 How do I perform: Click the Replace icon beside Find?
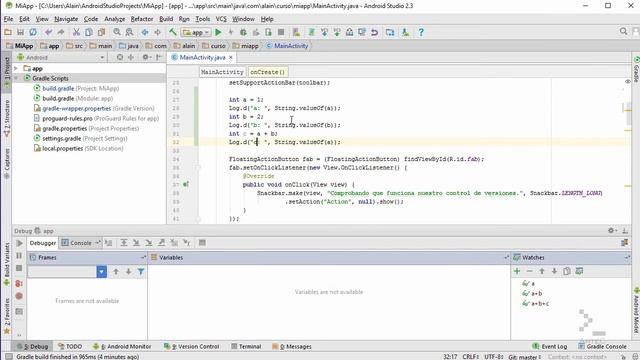click(129, 32)
